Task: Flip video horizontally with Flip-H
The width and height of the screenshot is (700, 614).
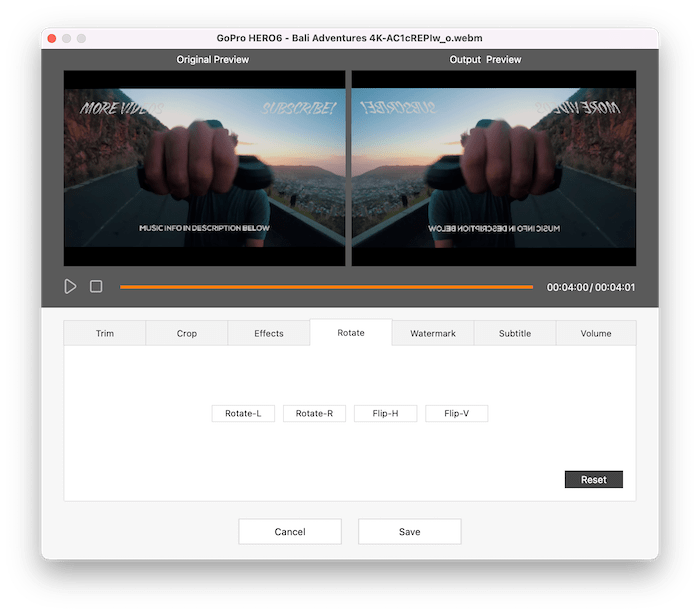Action: point(385,413)
